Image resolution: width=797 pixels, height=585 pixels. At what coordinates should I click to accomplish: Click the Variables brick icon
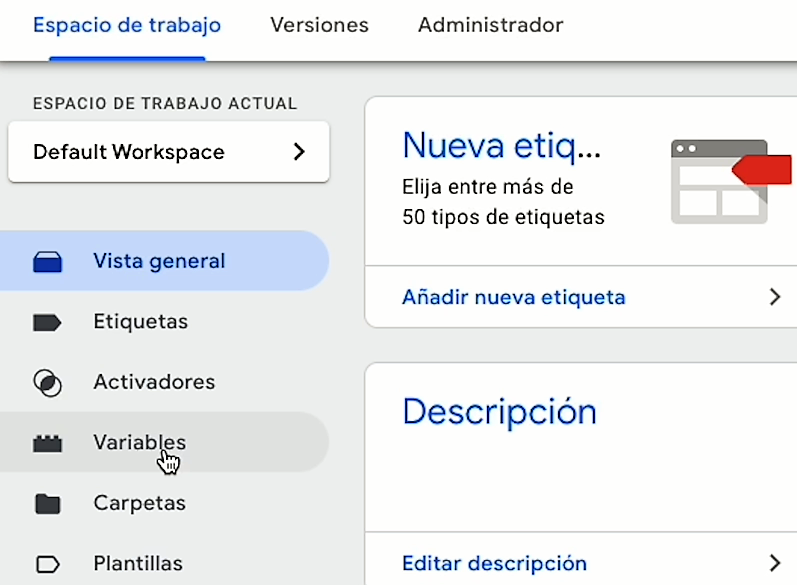pyautogui.click(x=47, y=444)
